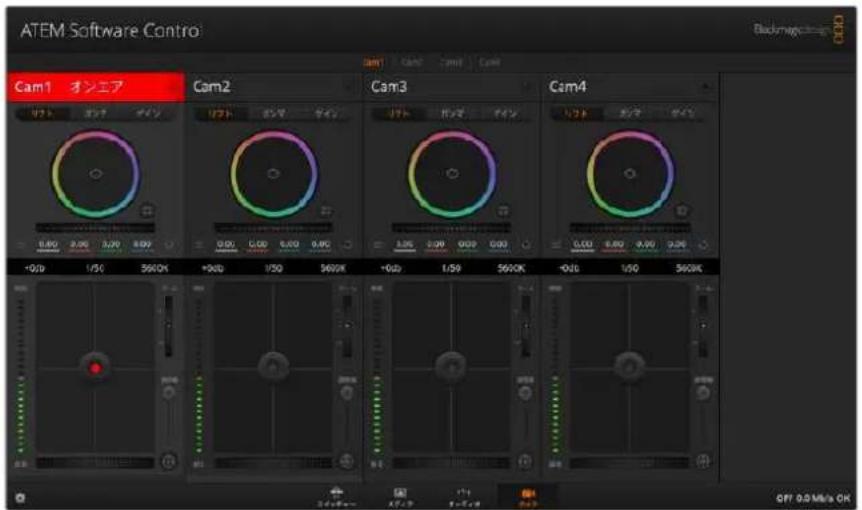Expand the Cam4 header dropdown arrow
Image resolution: width=862 pixels, height=510 pixels.
pos(705,87)
